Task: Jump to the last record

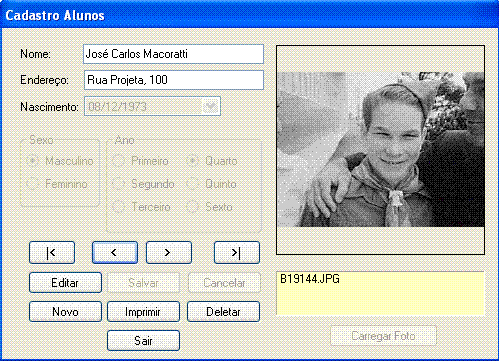Action: click(x=237, y=253)
